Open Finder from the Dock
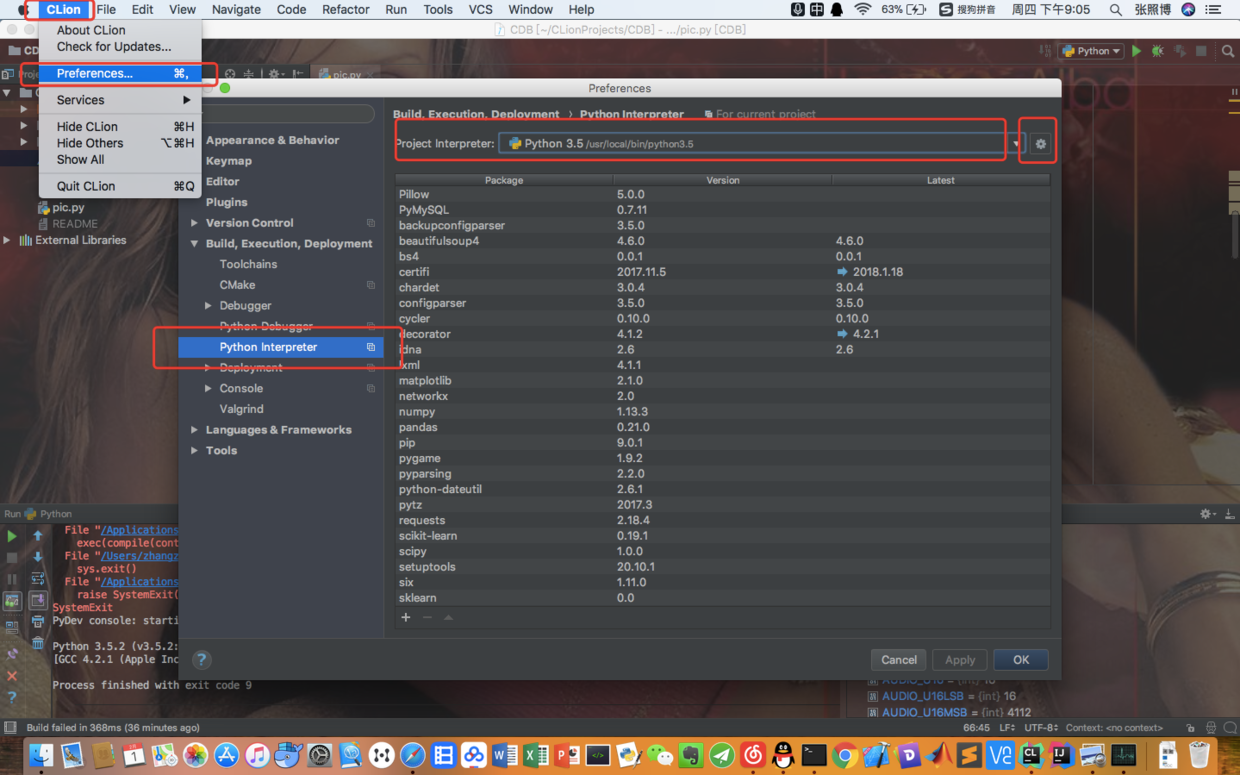This screenshot has height=775, width=1240. 41,756
